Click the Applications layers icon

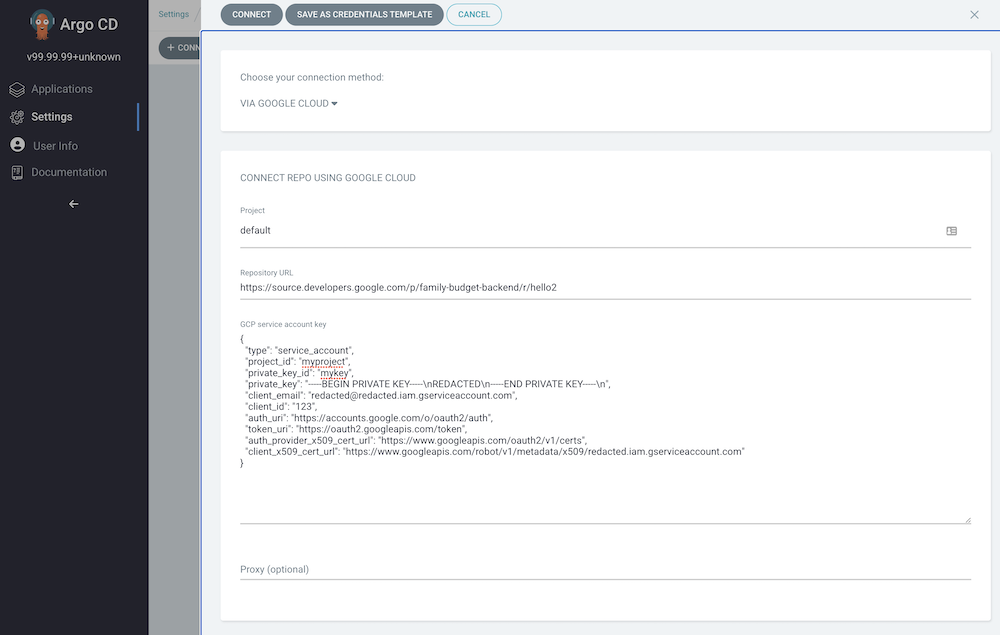tap(17, 89)
